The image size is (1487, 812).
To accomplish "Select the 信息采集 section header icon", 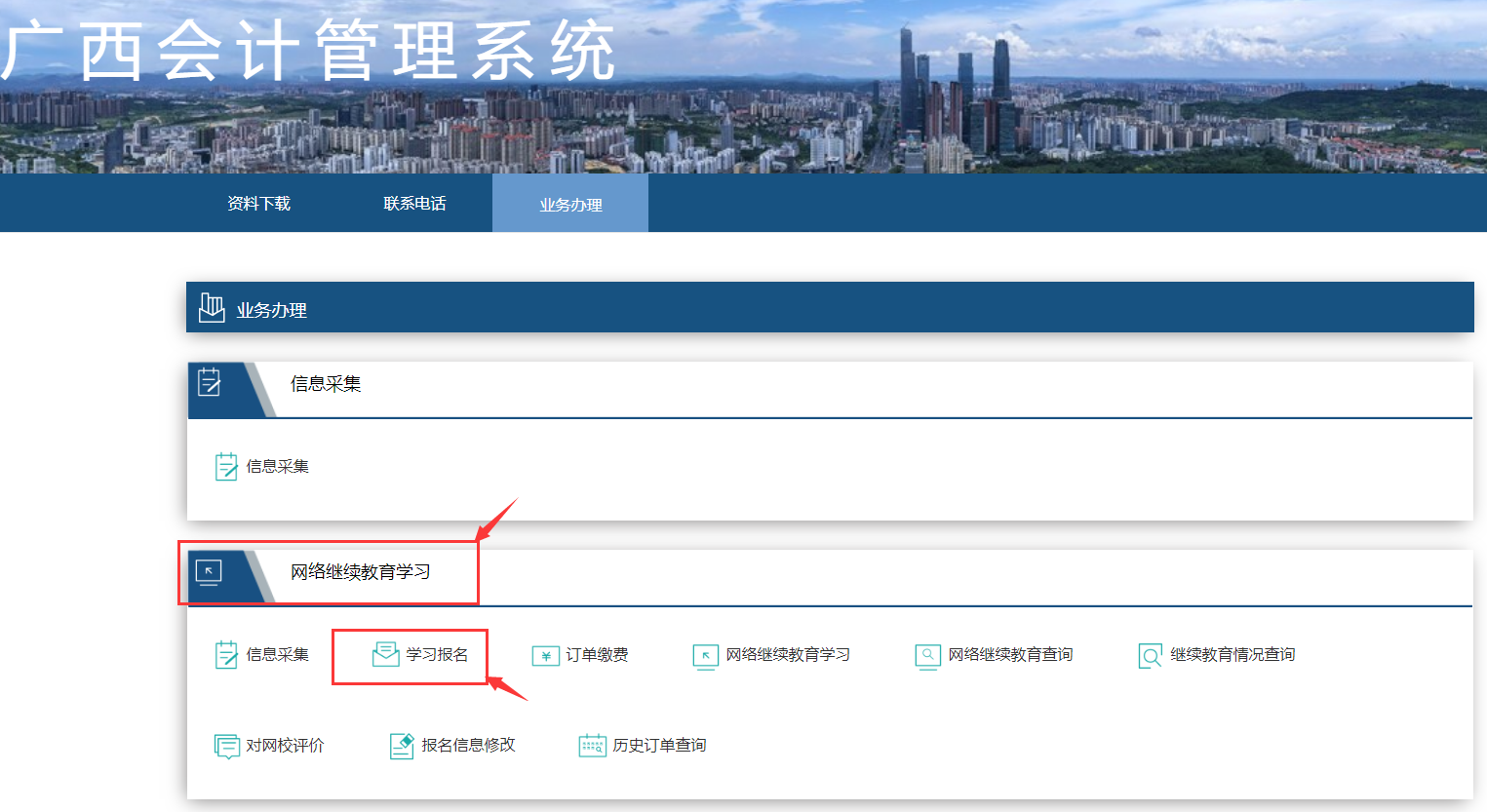I will (211, 382).
